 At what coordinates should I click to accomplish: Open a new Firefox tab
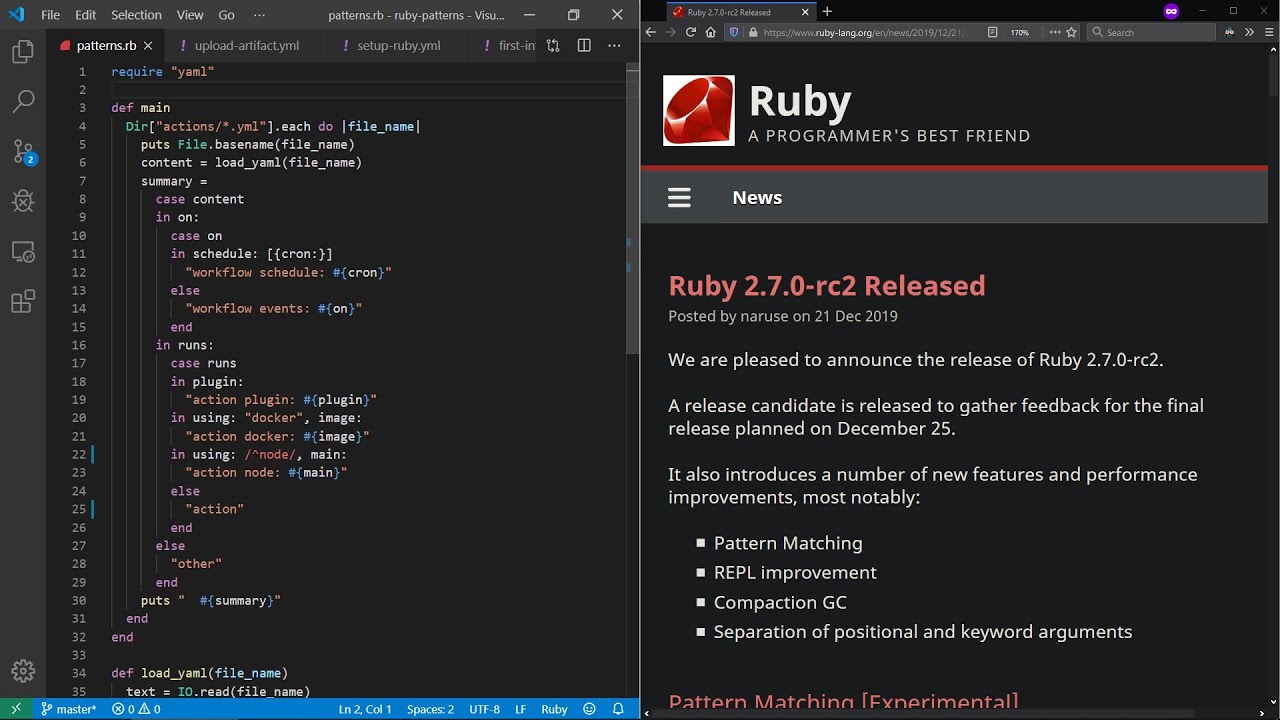click(827, 12)
